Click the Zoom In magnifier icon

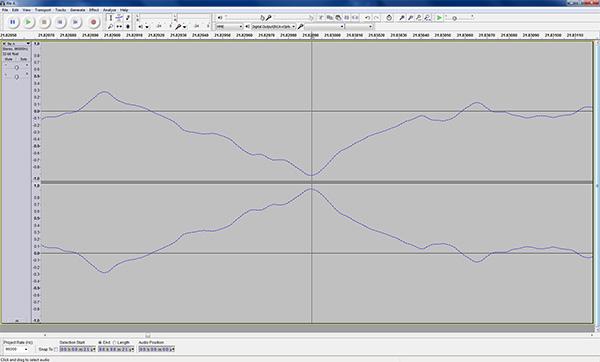tap(402, 18)
